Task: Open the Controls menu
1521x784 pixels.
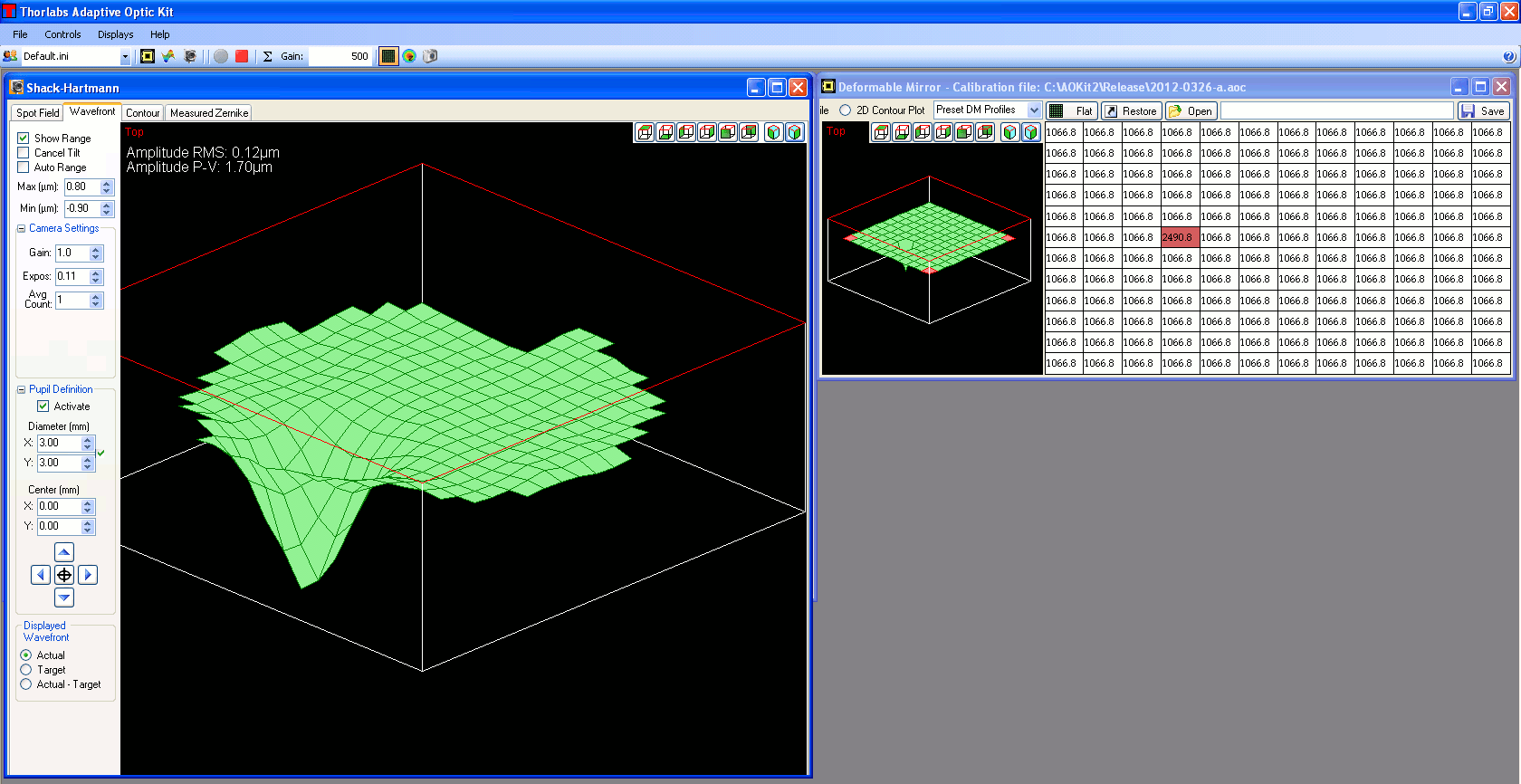Action: (x=62, y=34)
